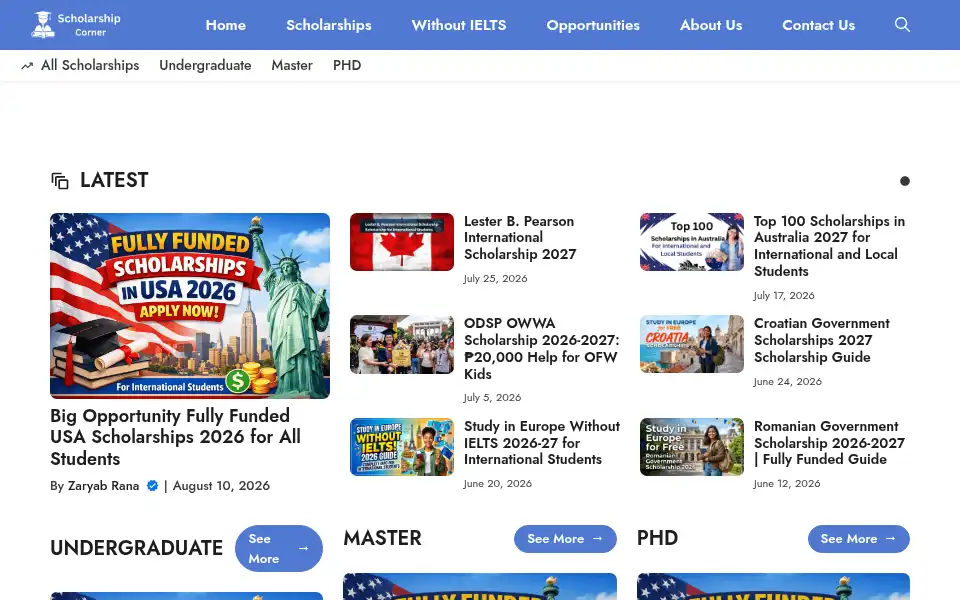
Task: Click the July 17, 2026 date text
Action: (x=784, y=296)
